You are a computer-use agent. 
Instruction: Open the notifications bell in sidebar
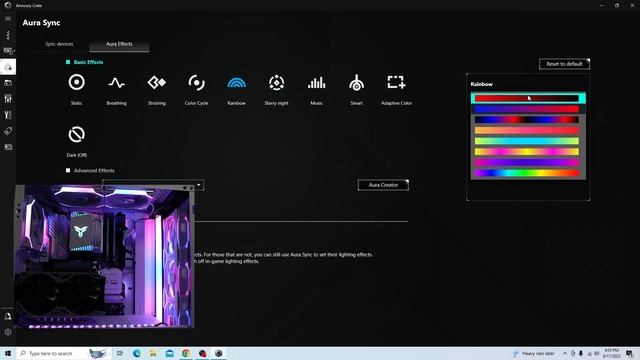coord(8,316)
